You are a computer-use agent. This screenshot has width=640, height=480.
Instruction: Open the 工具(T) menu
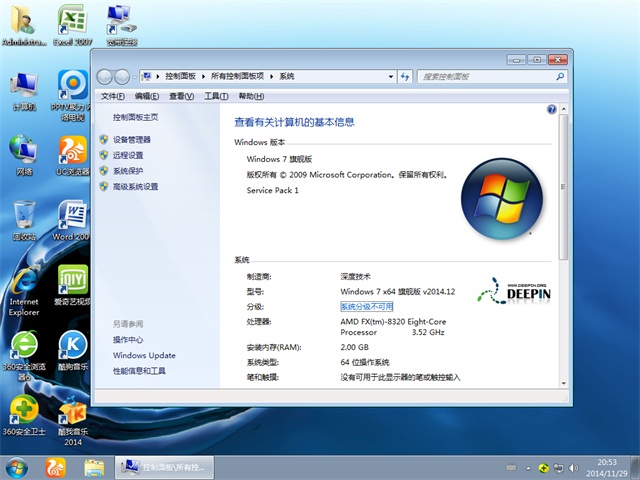[216, 96]
